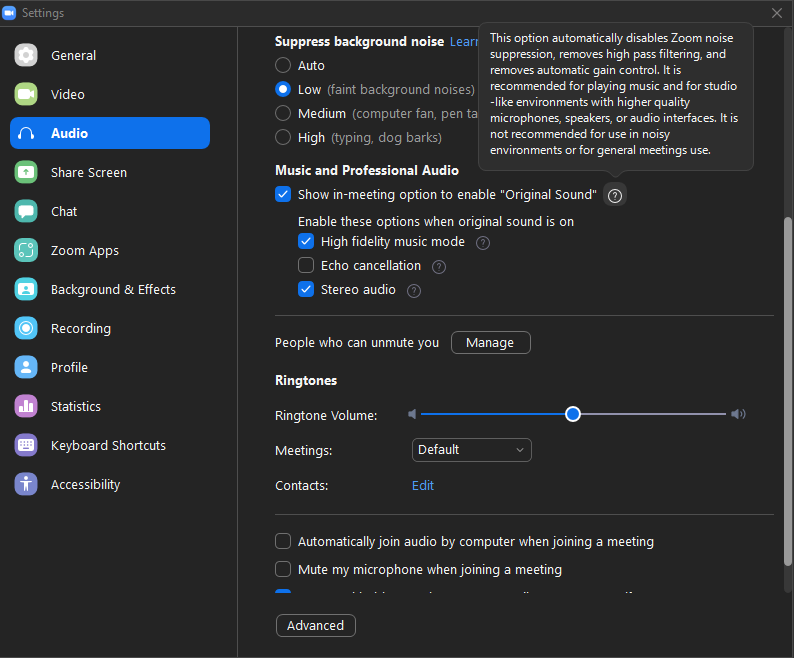Click the Background & Effects icon
The image size is (794, 658).
pyautogui.click(x=26, y=289)
